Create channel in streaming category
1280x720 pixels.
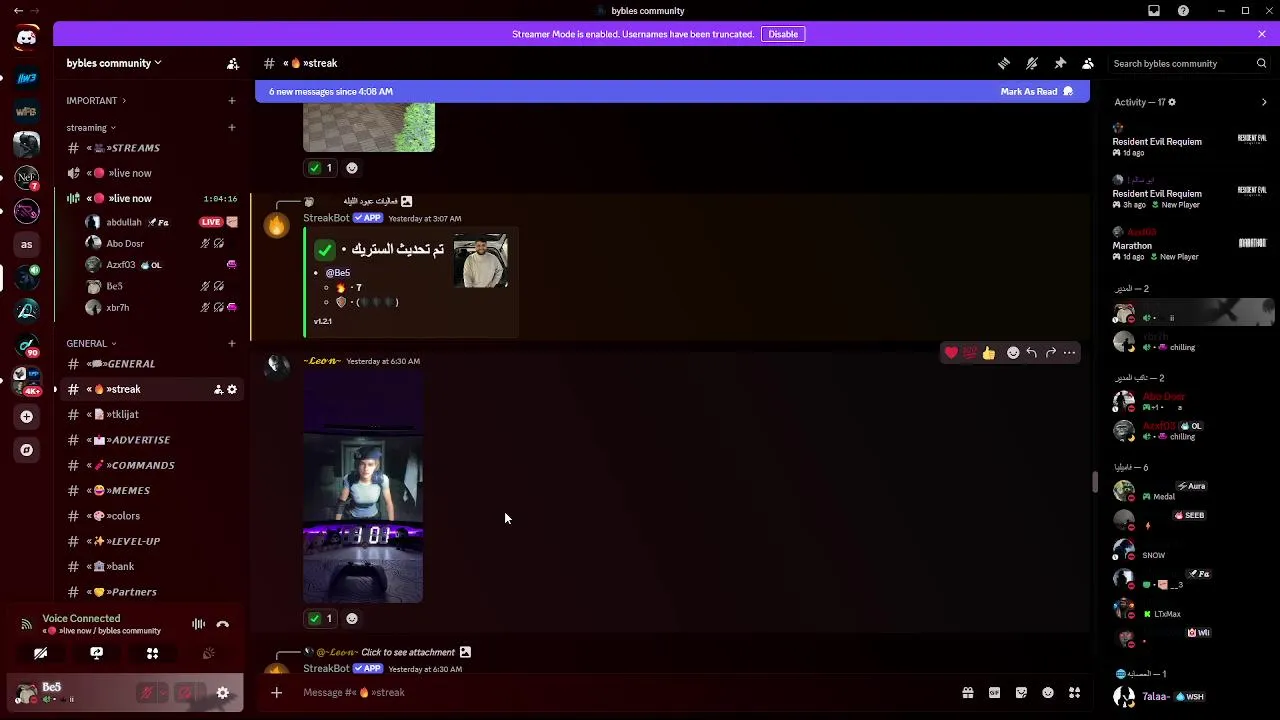tap(232, 127)
